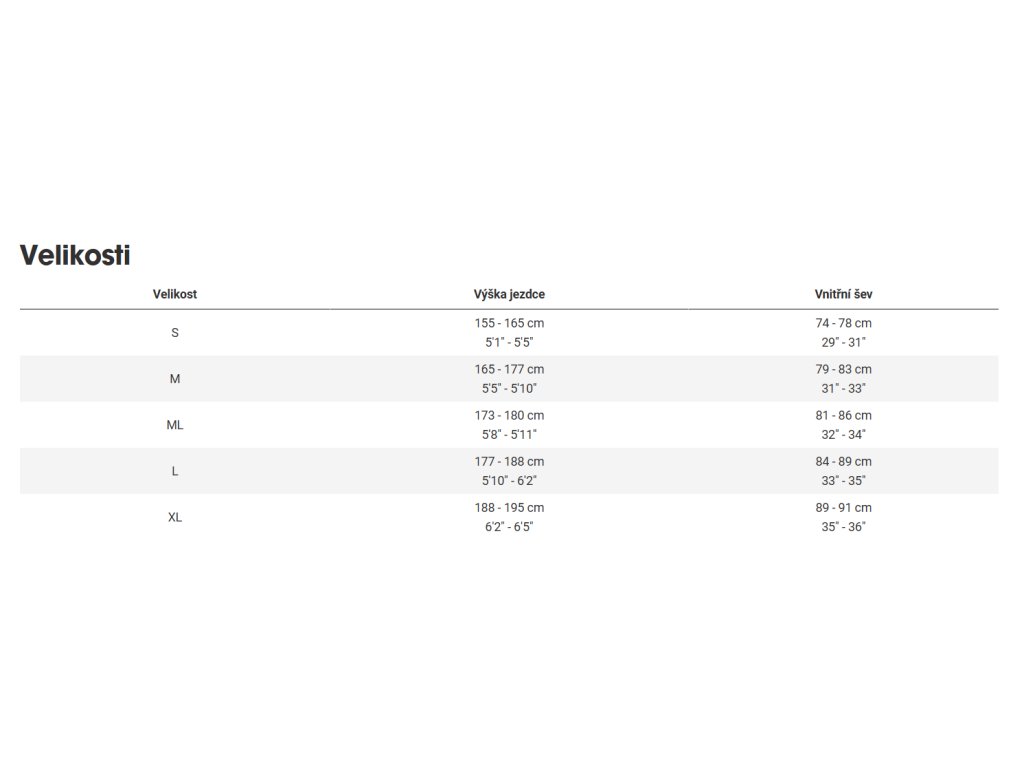Select the XL size cell
1024x768 pixels.
click(x=175, y=517)
